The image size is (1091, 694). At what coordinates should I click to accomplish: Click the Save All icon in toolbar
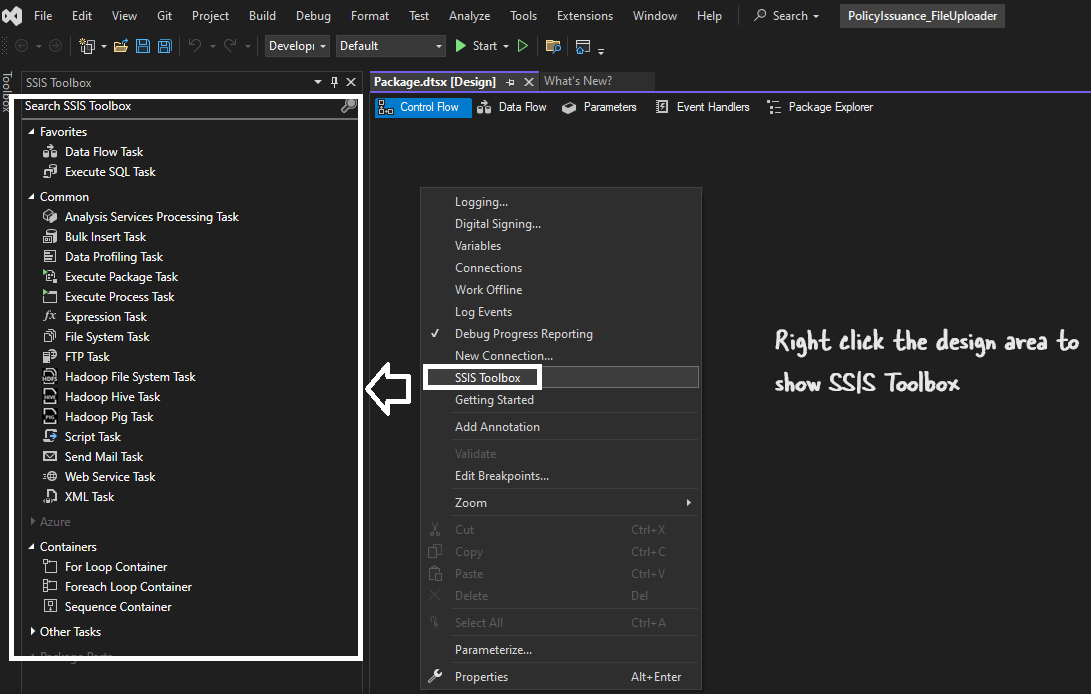click(x=165, y=46)
